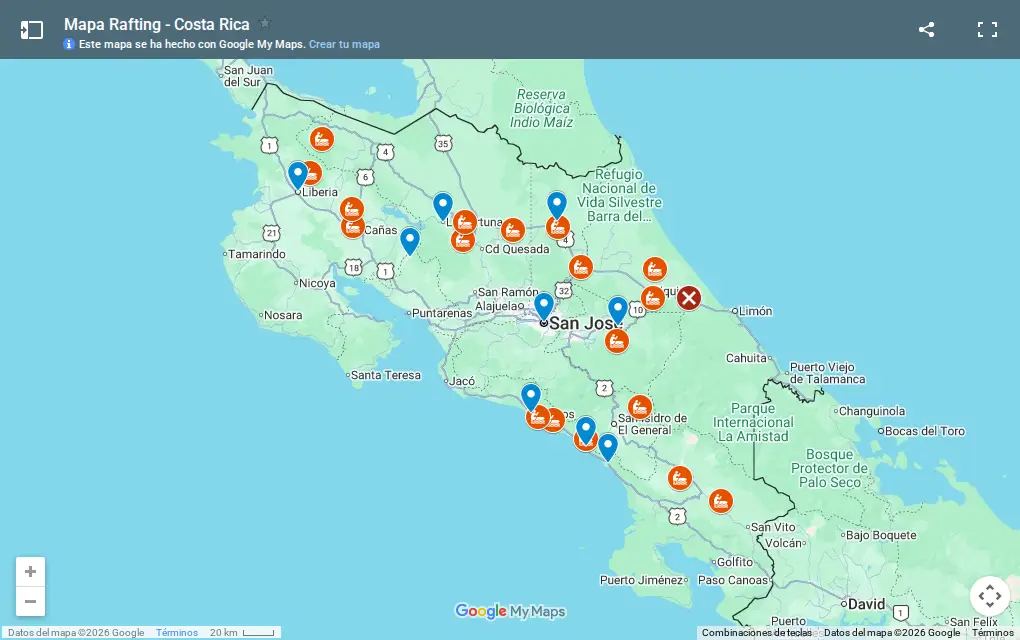Select the rafting marker nearest San Vito
The height and width of the screenshot is (640, 1020).
721,501
